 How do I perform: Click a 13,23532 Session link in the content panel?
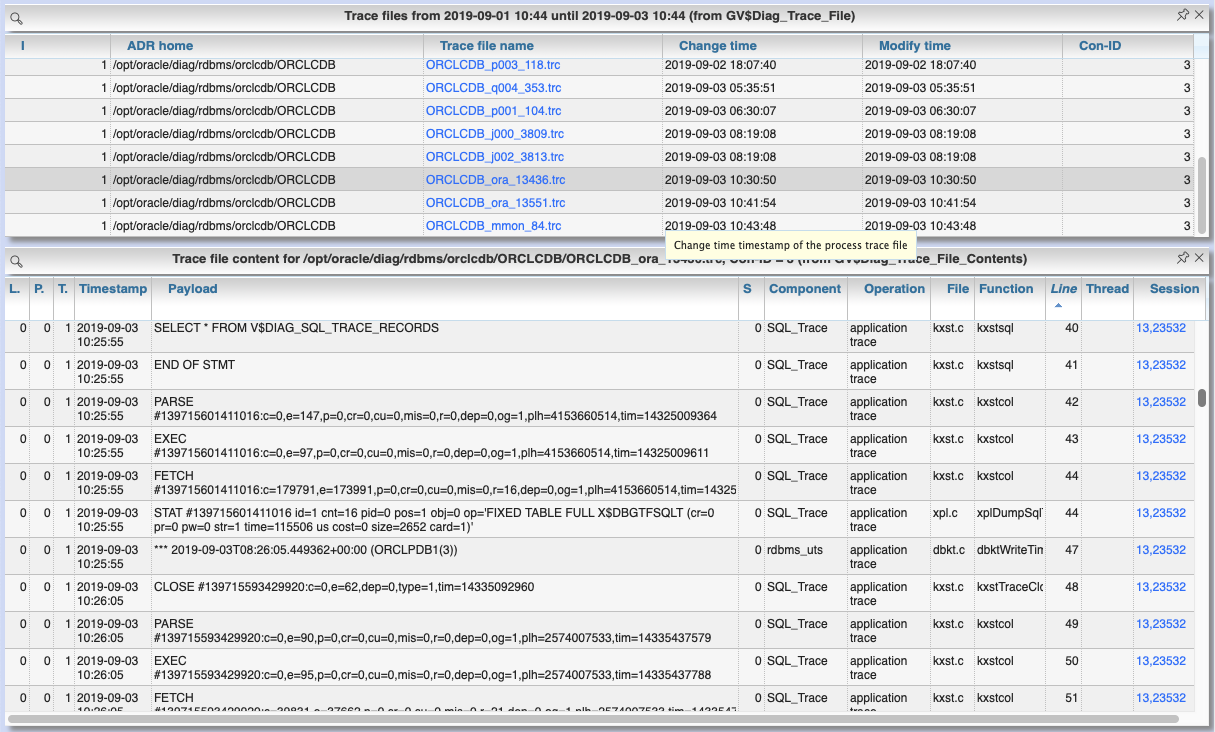tap(1161, 327)
